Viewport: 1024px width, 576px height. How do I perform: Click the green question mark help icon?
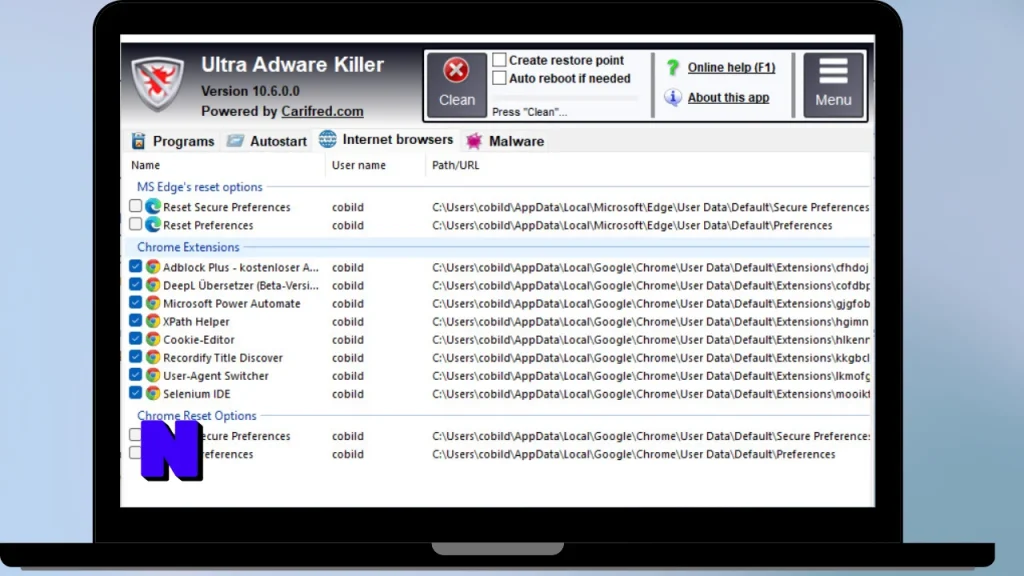click(673, 67)
